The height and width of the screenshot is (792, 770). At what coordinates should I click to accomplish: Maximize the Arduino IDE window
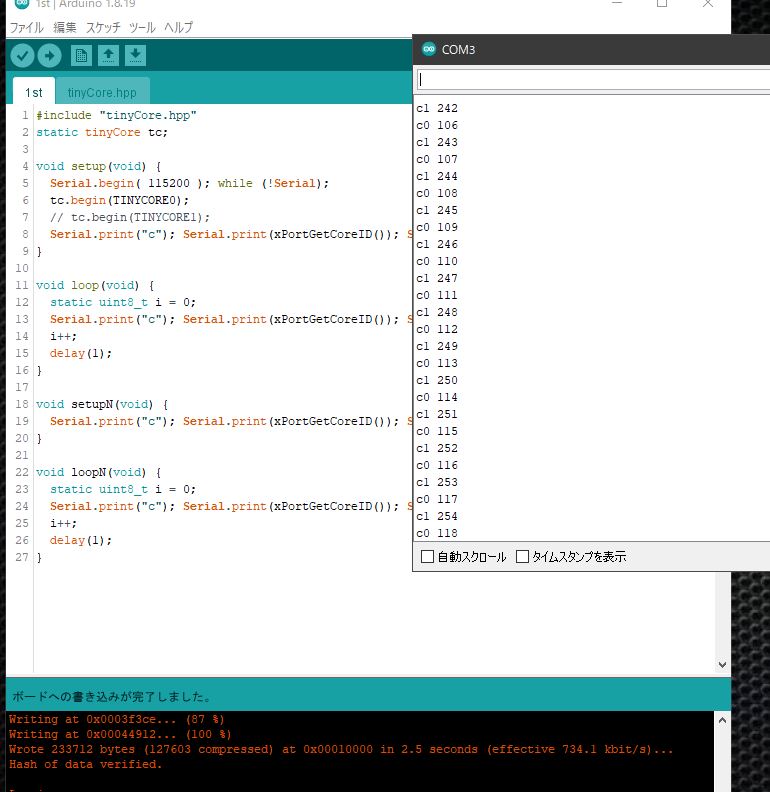coord(661,4)
